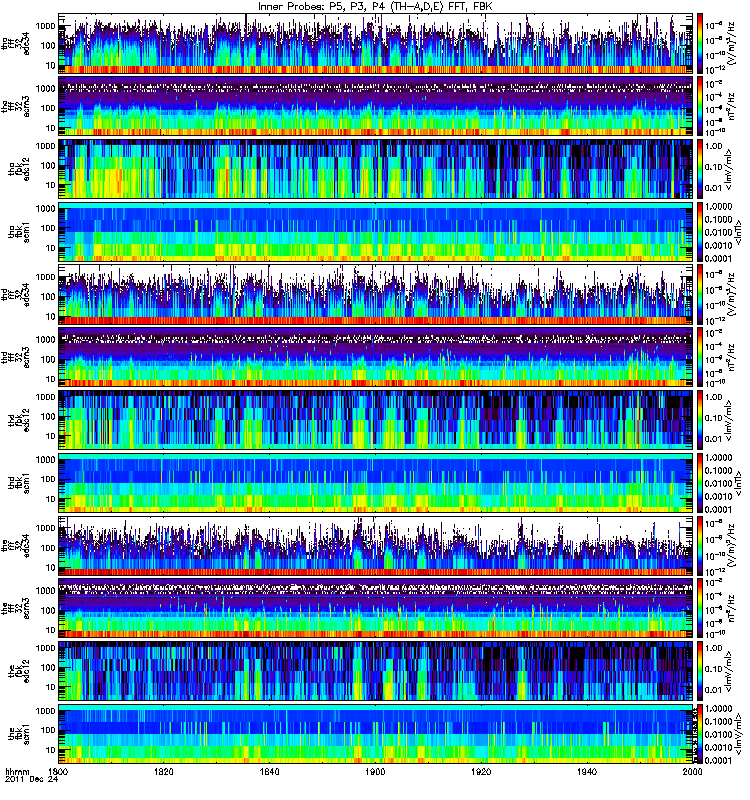Screen dimensions: 750x800
Task: Click the 'hhmm' axis unit label
Action: (18, 771)
